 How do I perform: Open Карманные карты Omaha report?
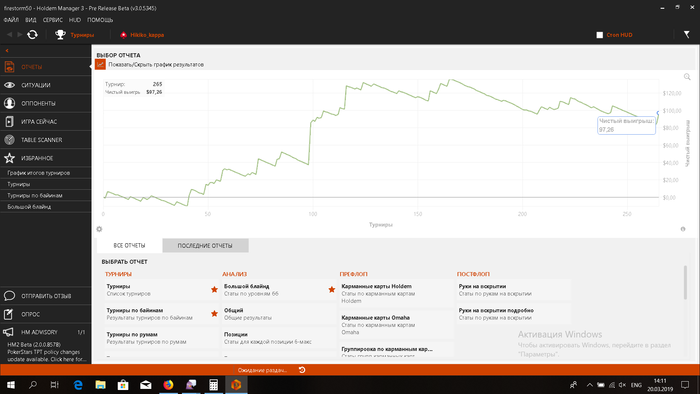click(x=396, y=325)
